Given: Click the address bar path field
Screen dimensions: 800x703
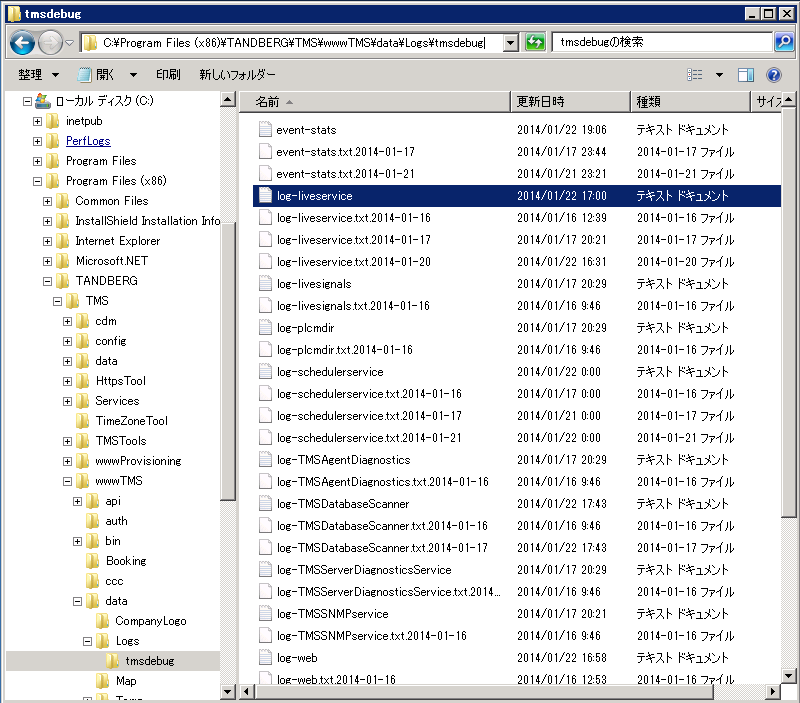Looking at the screenshot, I should (x=292, y=43).
